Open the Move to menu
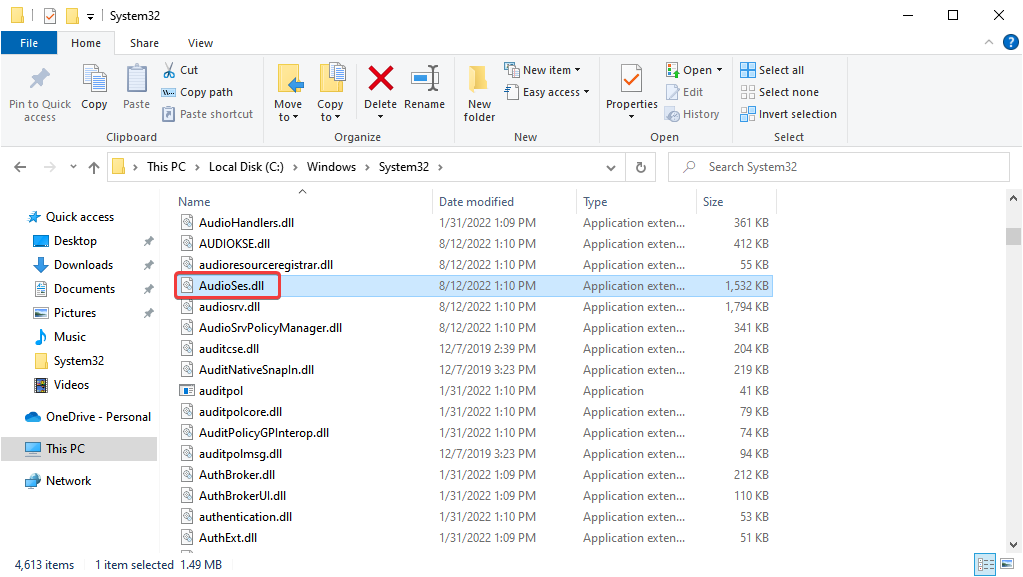 point(288,93)
